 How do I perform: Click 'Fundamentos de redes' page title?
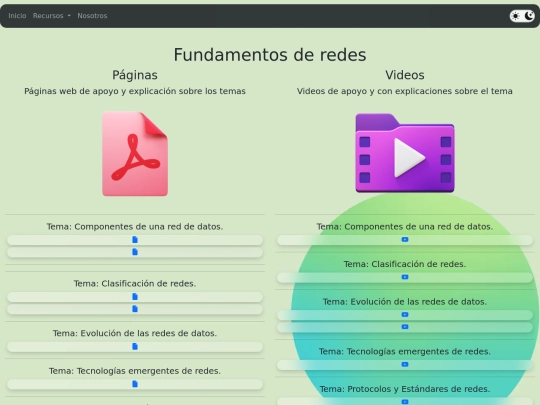[270, 55]
